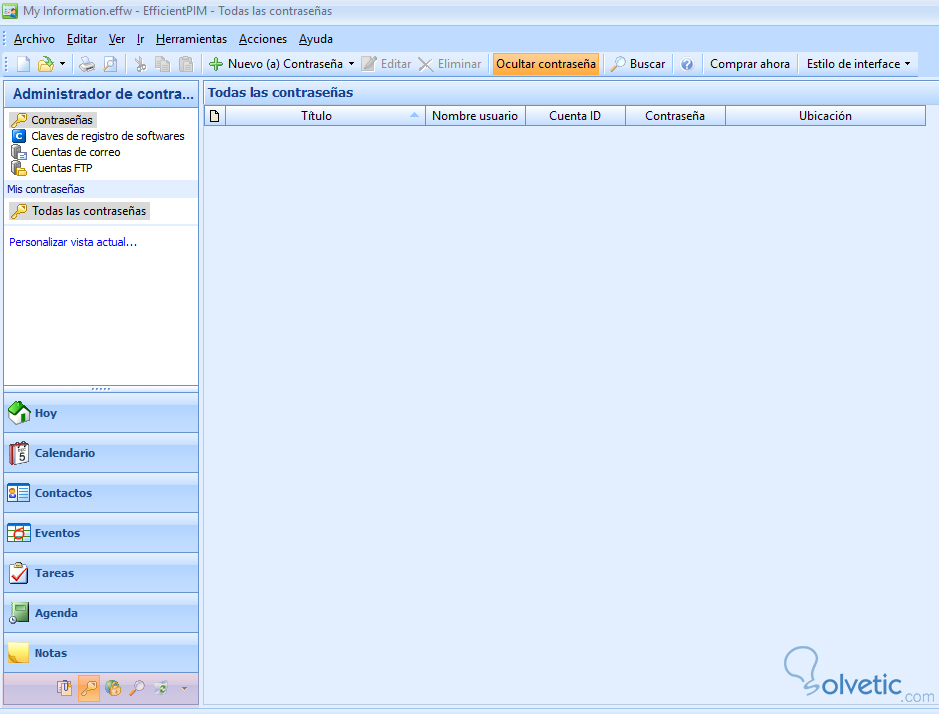Open the Eventos navigation section
The width and height of the screenshot is (939, 714).
pos(101,533)
